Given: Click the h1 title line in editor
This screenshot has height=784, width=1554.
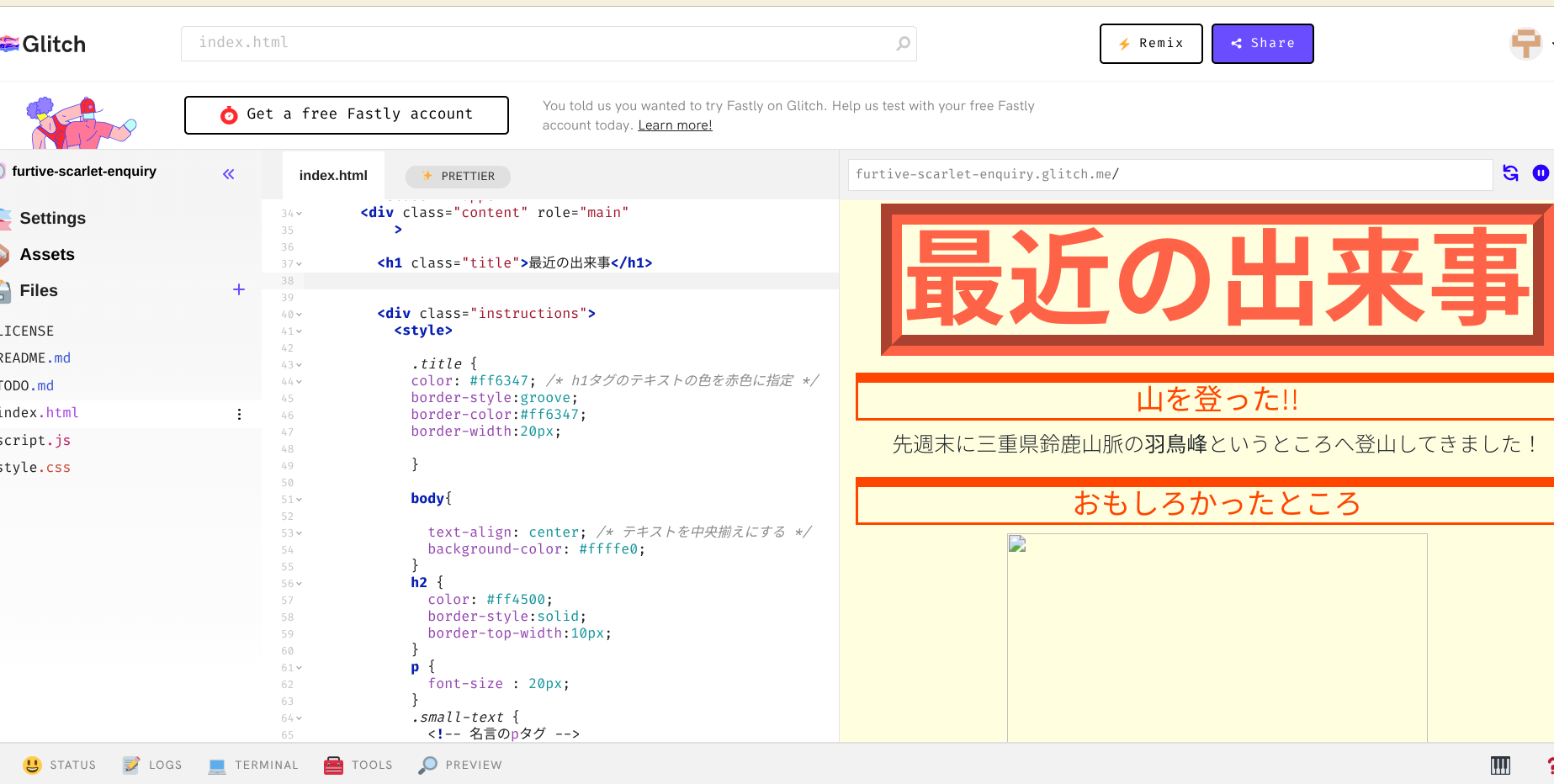Looking at the screenshot, I should coord(515,263).
